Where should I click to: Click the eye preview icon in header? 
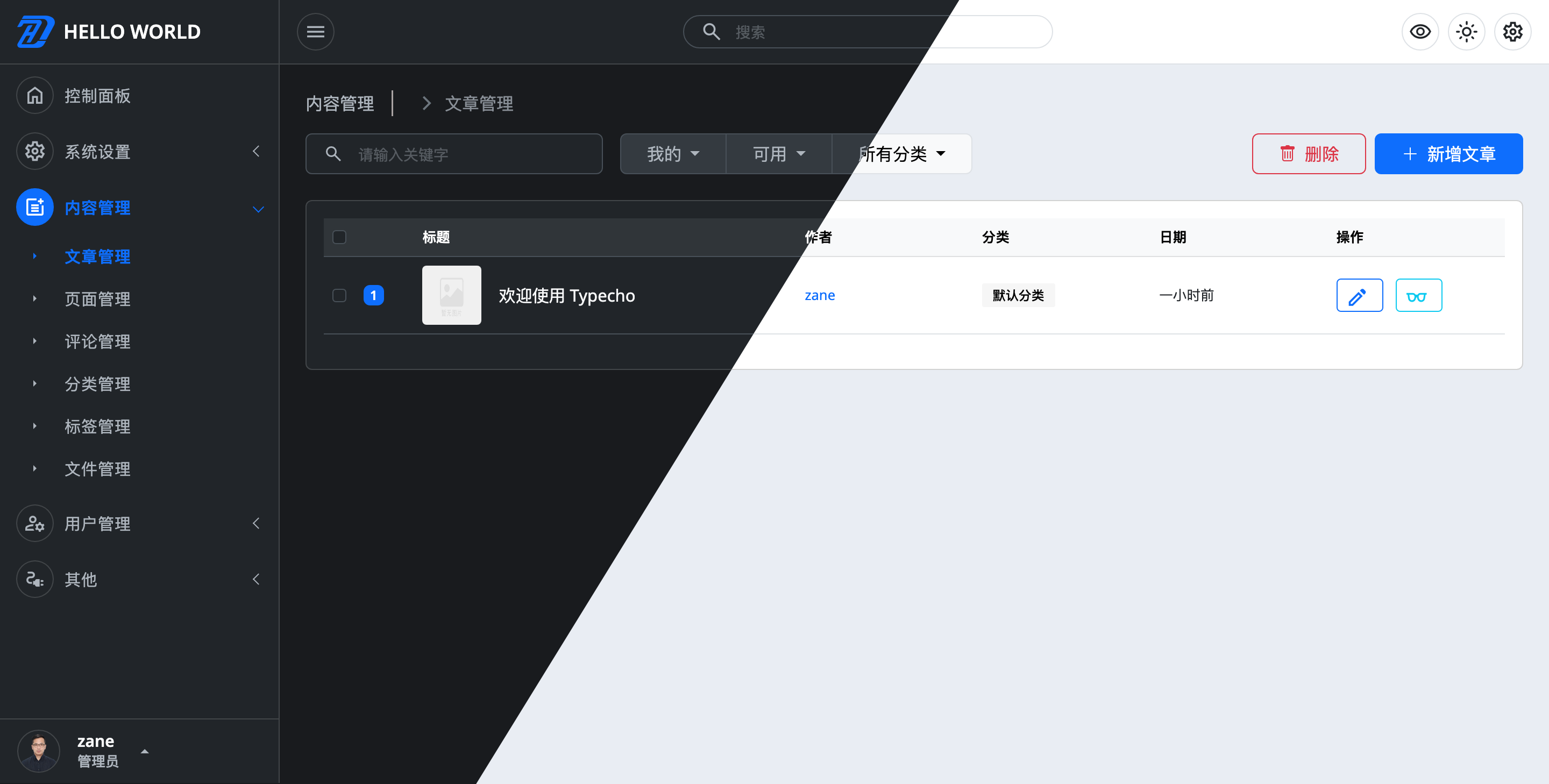click(1420, 32)
